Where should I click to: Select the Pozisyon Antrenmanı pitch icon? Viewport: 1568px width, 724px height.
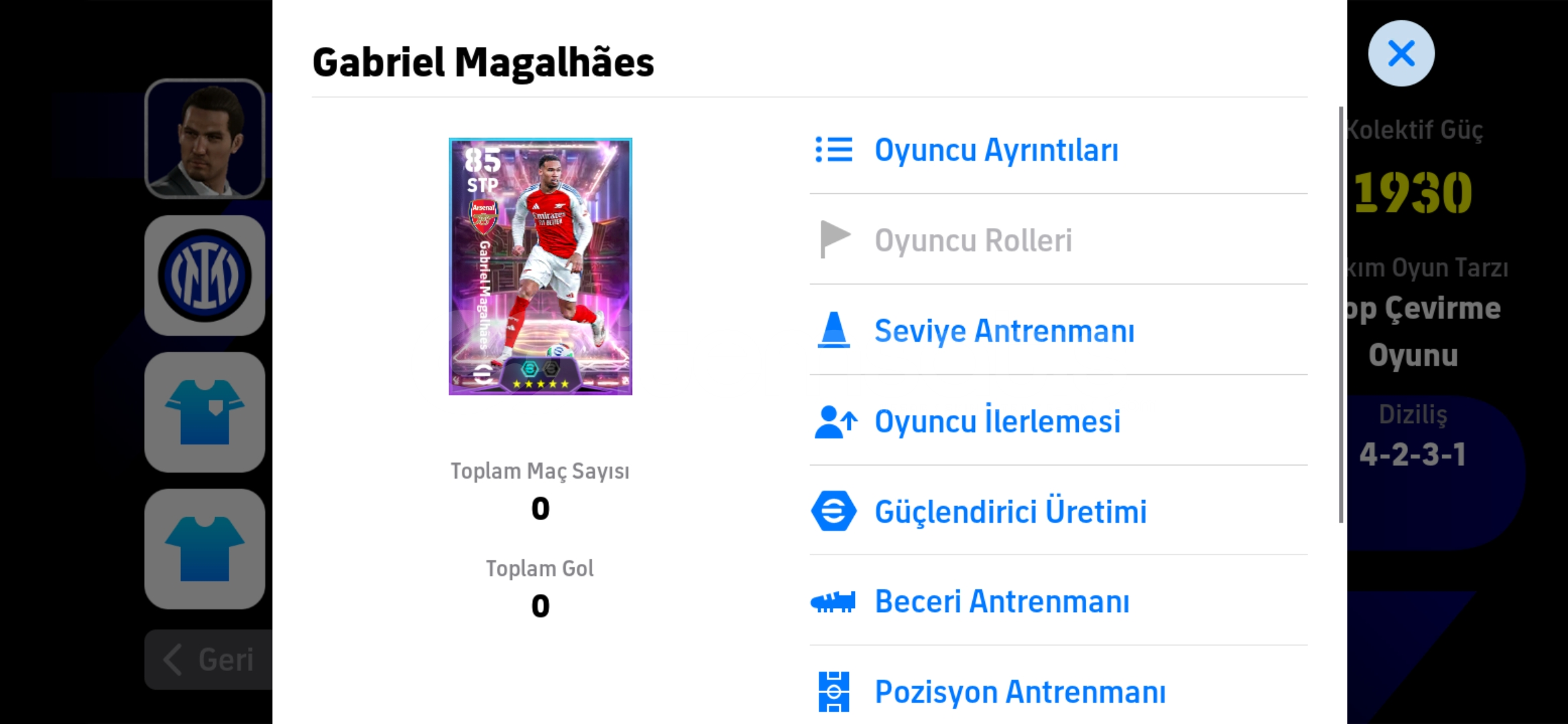[x=834, y=691]
